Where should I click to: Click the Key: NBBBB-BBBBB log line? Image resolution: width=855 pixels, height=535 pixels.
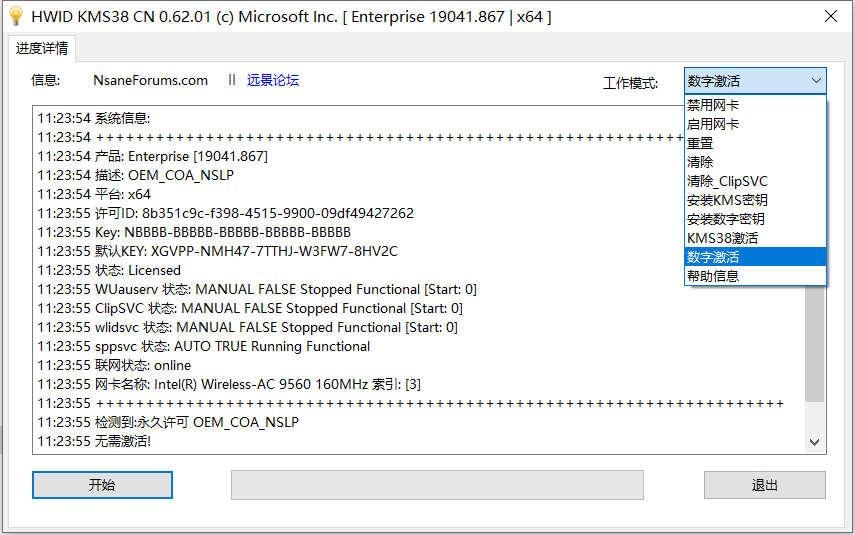point(194,232)
